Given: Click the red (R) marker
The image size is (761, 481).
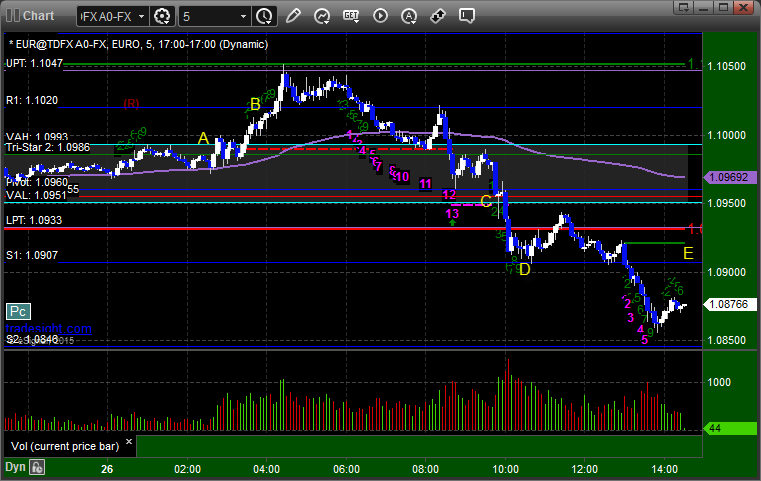Looking at the screenshot, I should click(131, 103).
